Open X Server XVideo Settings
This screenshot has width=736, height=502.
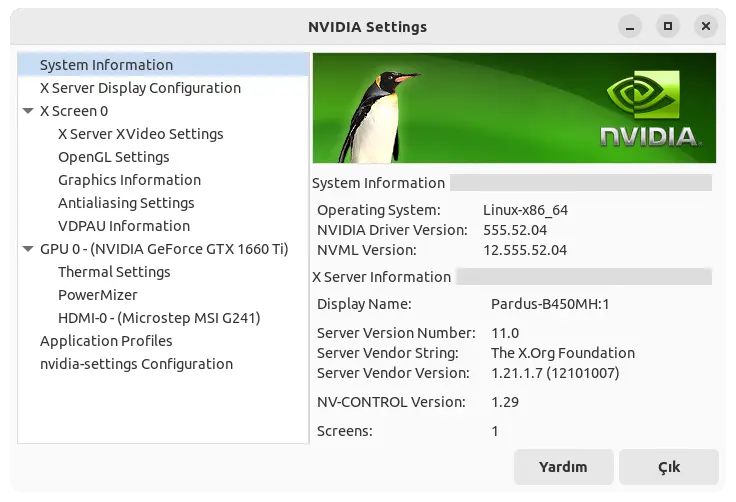[140, 134]
